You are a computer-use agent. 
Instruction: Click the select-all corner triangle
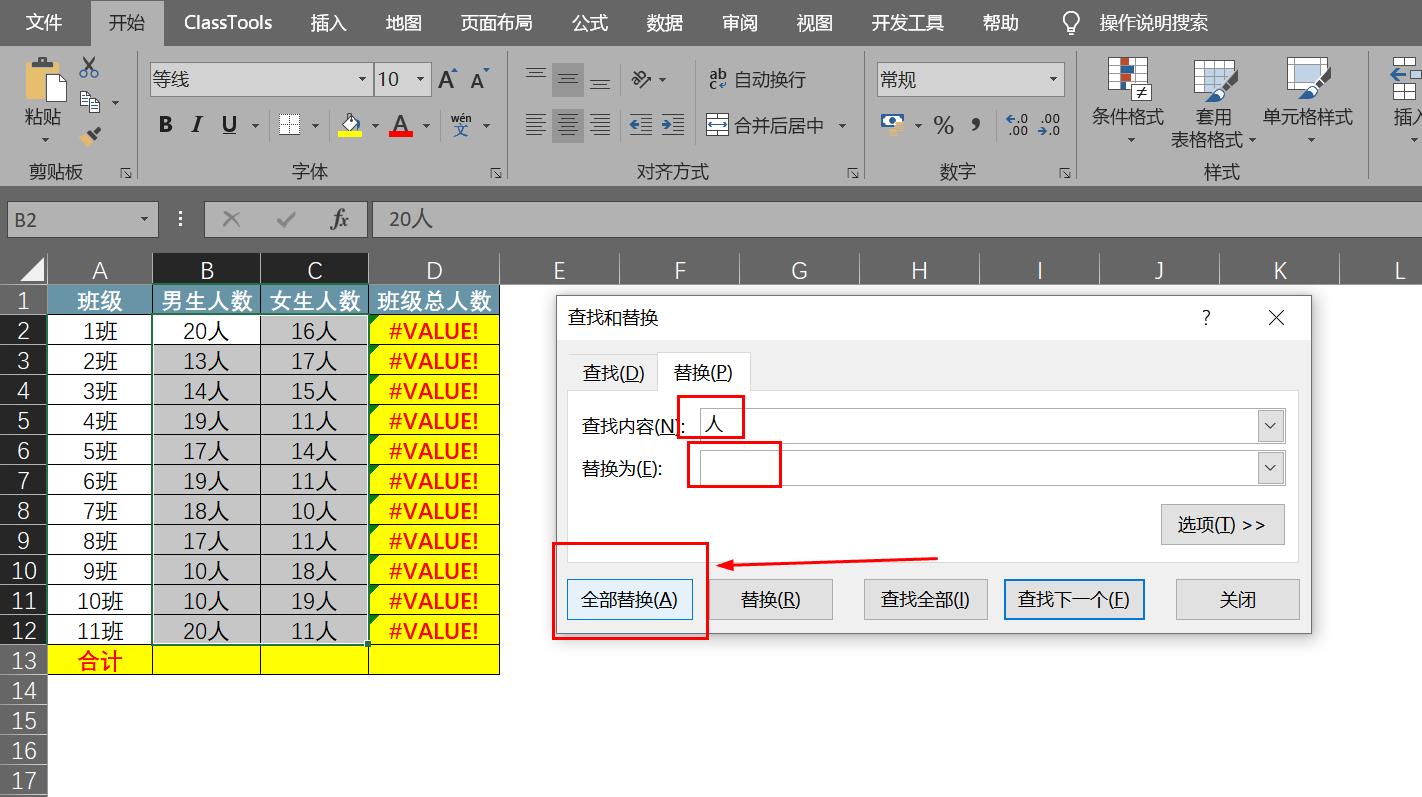[x=33, y=269]
